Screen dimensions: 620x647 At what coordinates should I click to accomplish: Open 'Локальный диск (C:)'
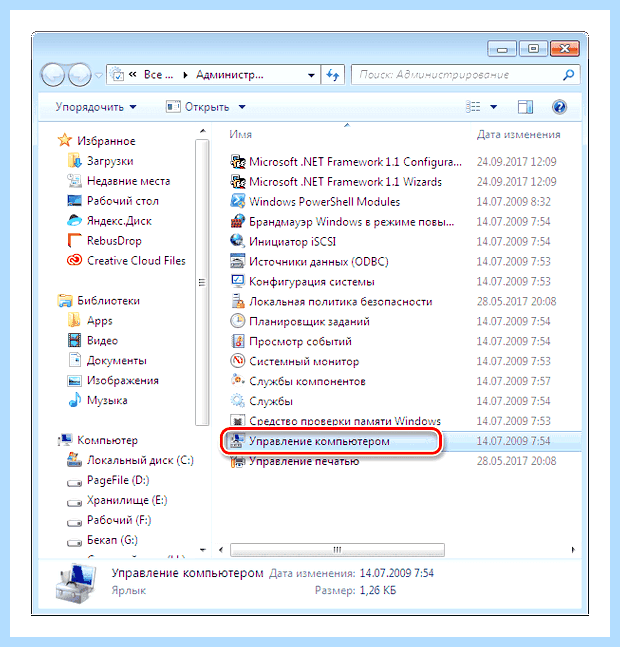[130, 460]
